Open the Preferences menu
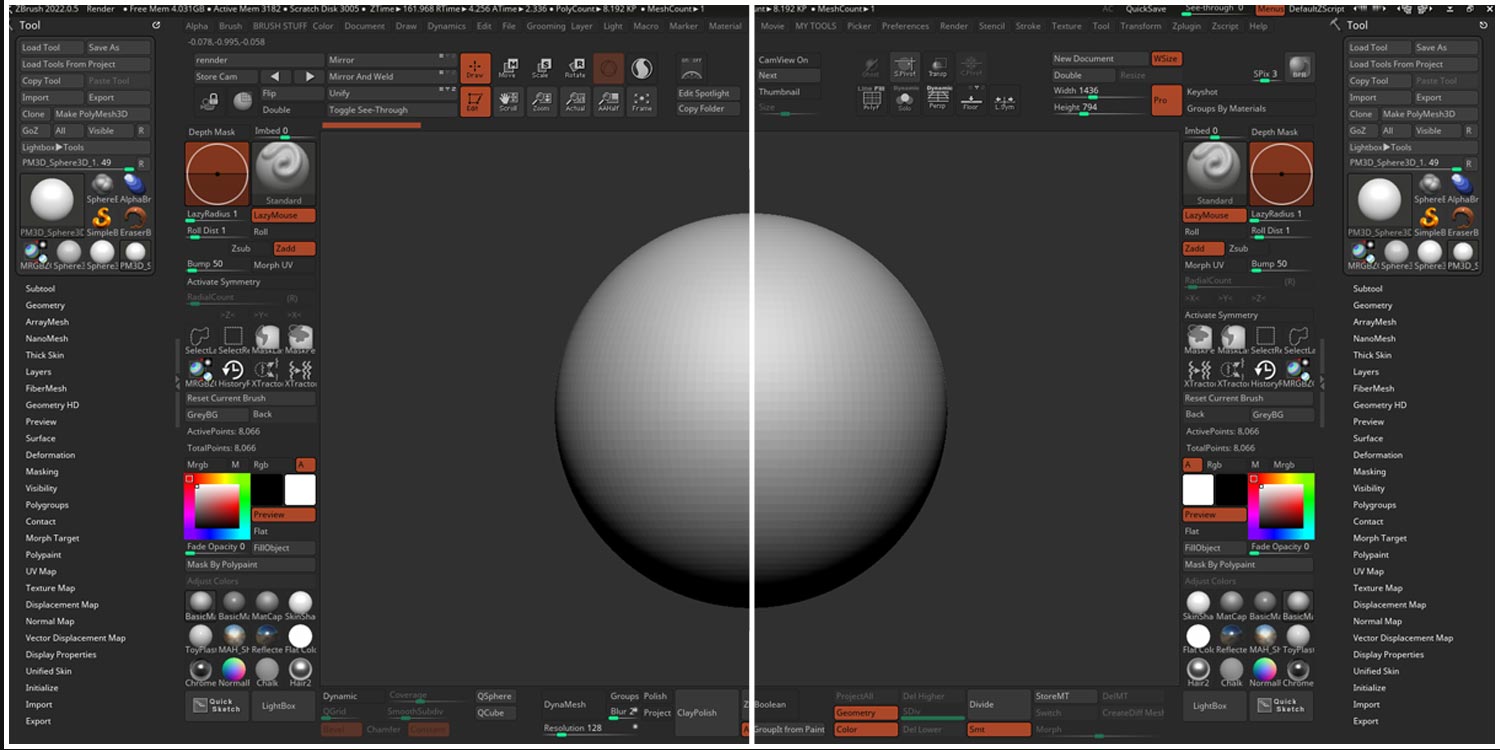This screenshot has height=750, width=1500. click(x=905, y=26)
